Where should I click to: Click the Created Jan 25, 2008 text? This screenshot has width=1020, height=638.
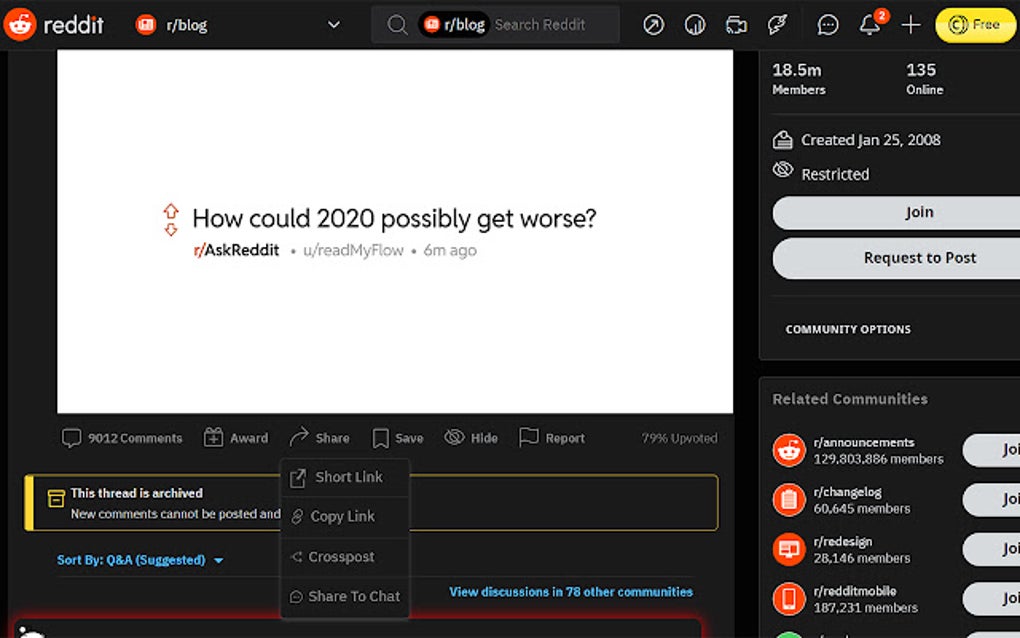tap(870, 140)
